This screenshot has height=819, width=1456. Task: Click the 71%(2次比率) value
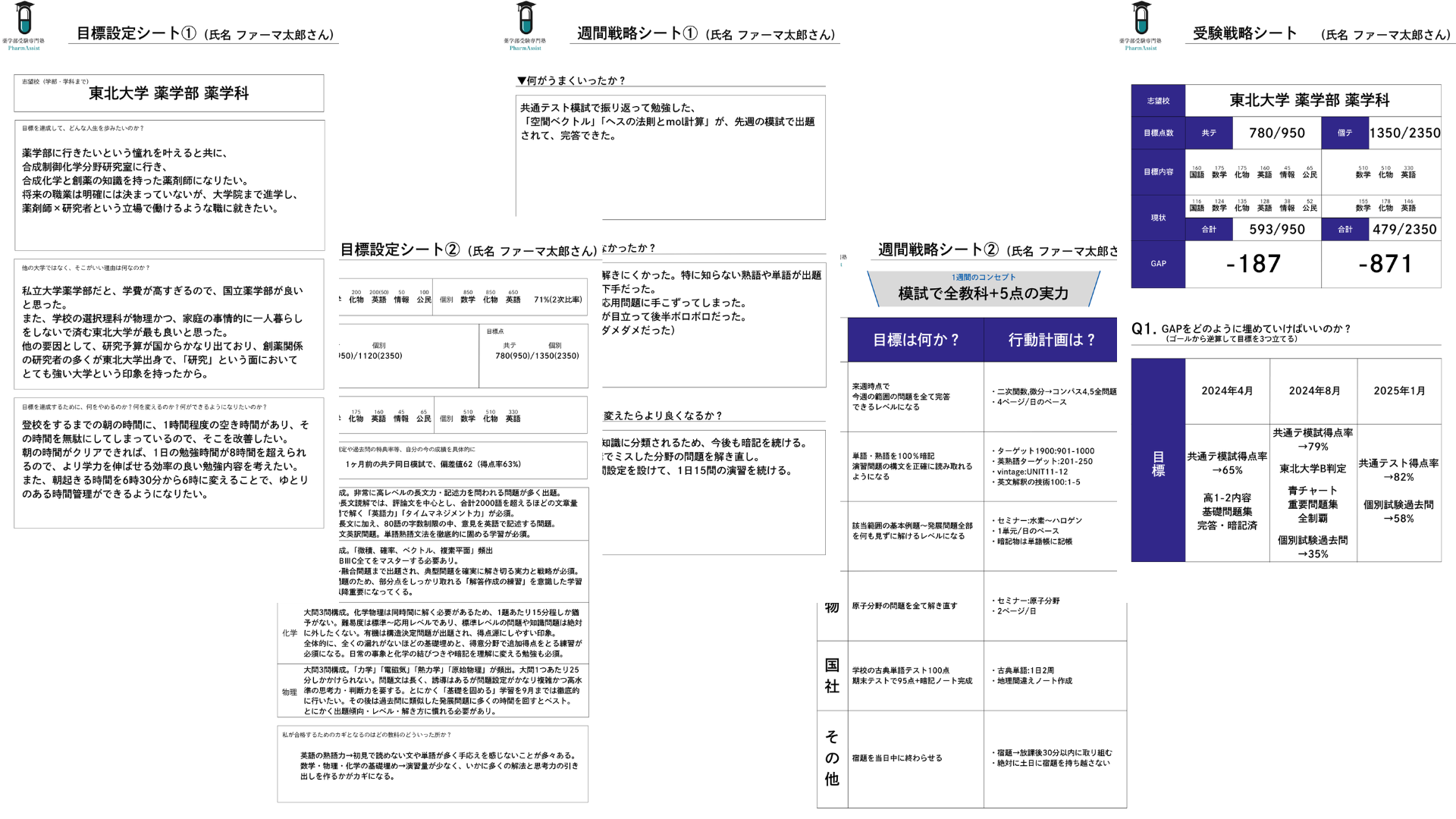click(557, 300)
